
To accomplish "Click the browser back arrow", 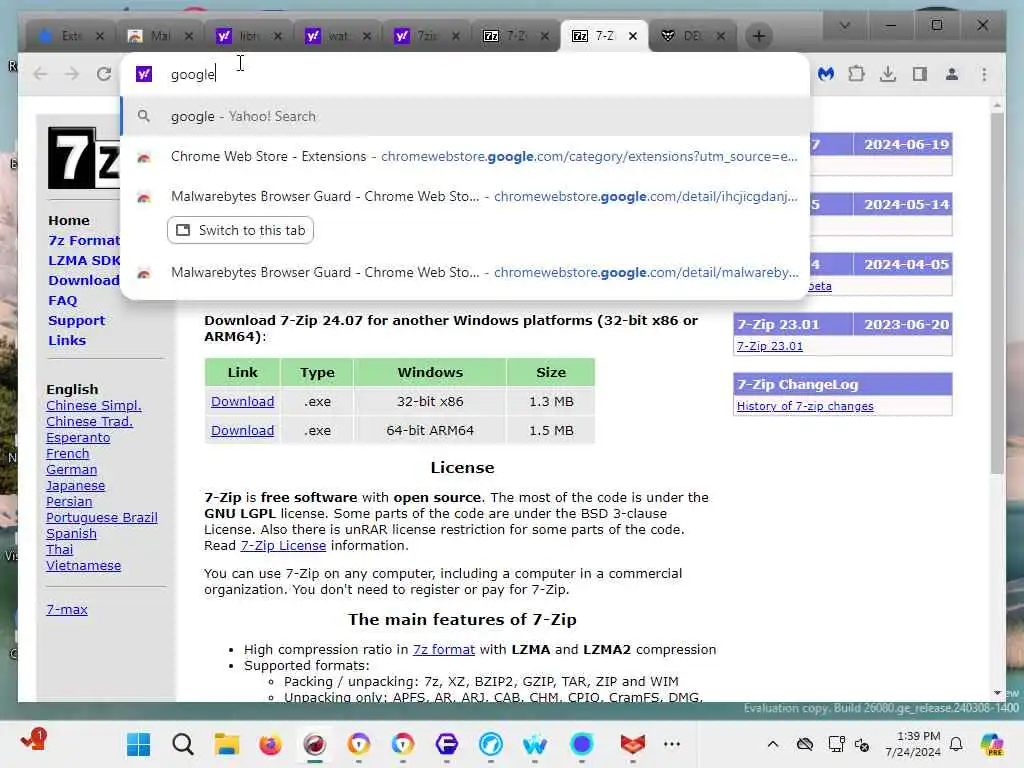I will [40, 74].
